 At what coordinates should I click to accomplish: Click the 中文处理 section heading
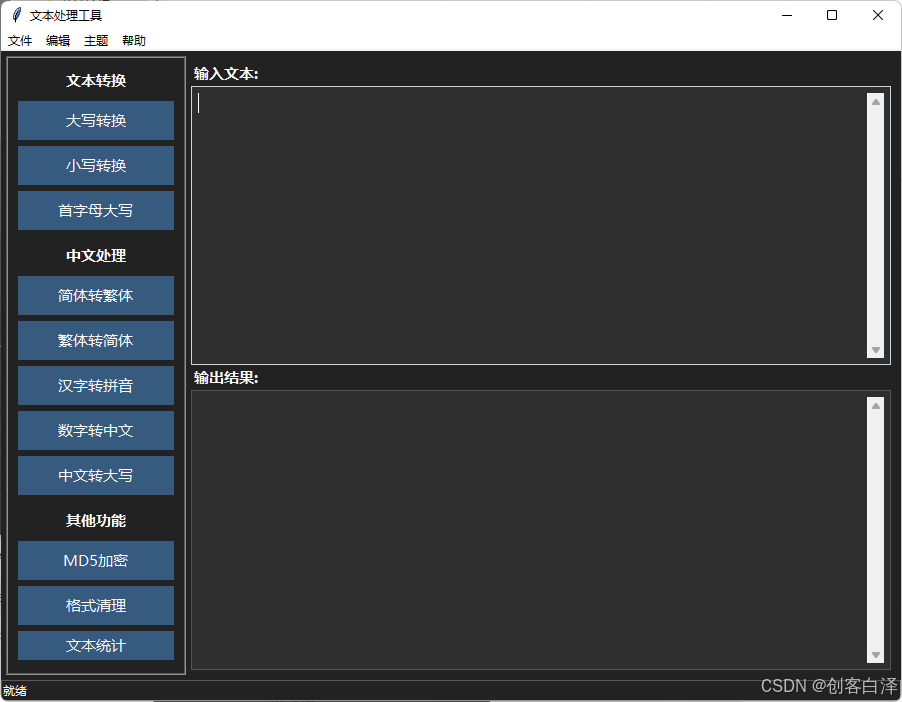[x=95, y=255]
